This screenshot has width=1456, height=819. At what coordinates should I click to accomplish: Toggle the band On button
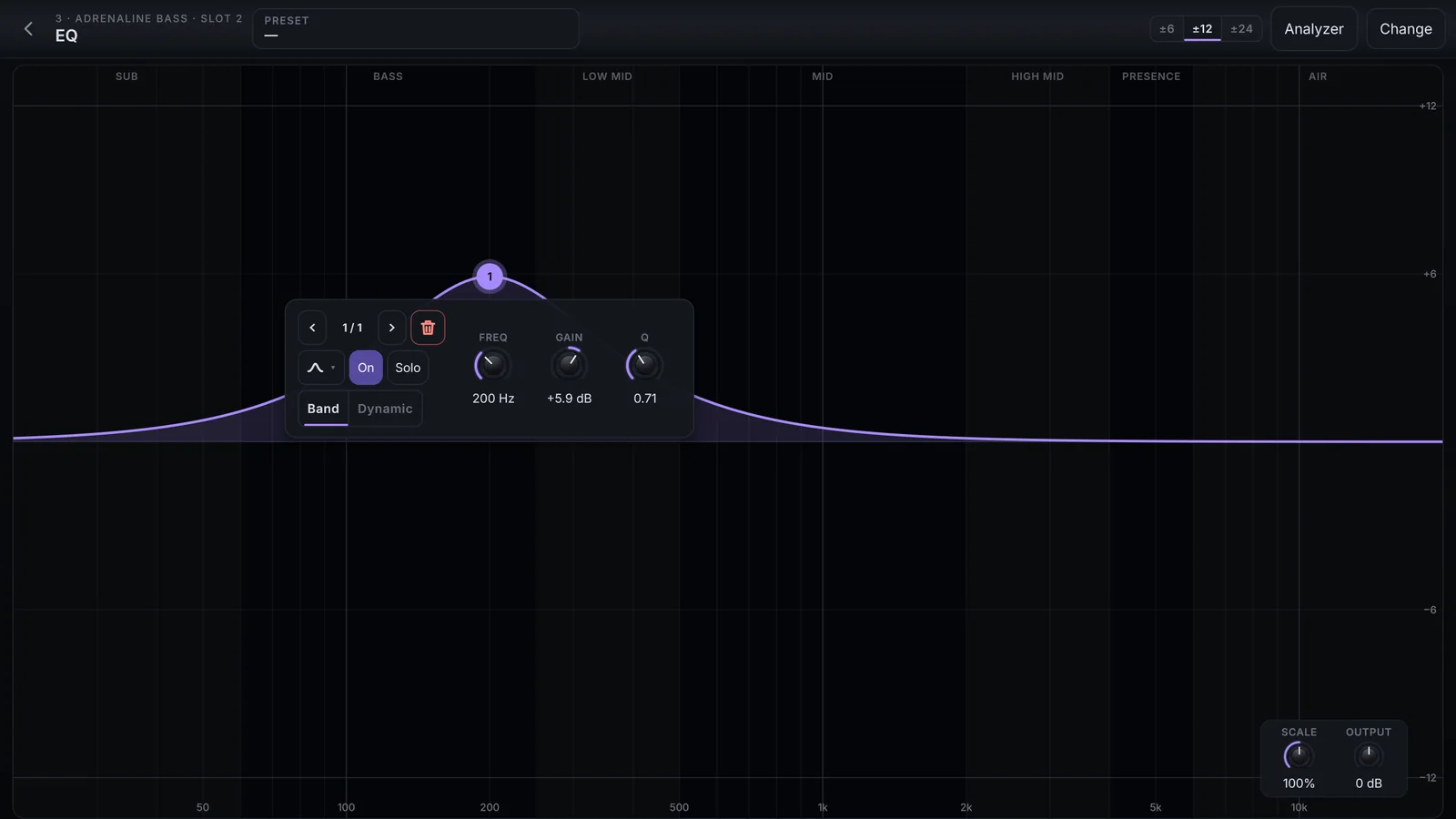366,368
